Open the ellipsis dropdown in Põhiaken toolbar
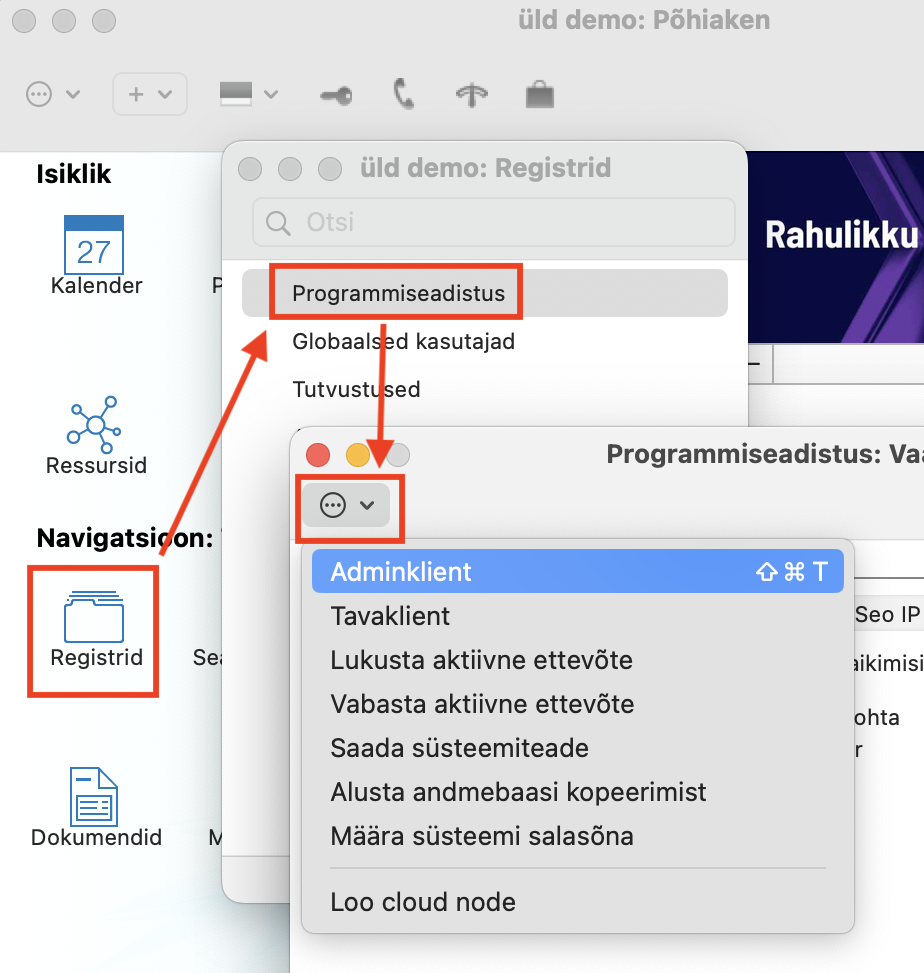Image resolution: width=924 pixels, height=973 pixels. pyautogui.click(x=53, y=94)
